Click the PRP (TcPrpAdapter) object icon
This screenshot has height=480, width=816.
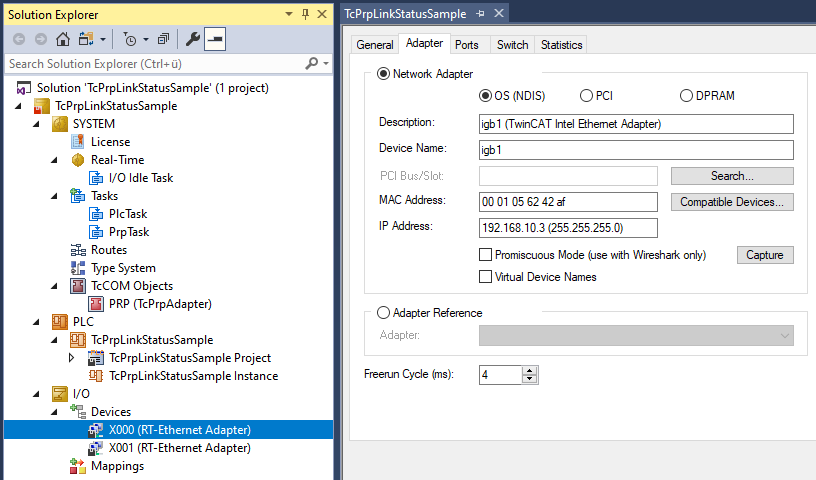click(96, 304)
